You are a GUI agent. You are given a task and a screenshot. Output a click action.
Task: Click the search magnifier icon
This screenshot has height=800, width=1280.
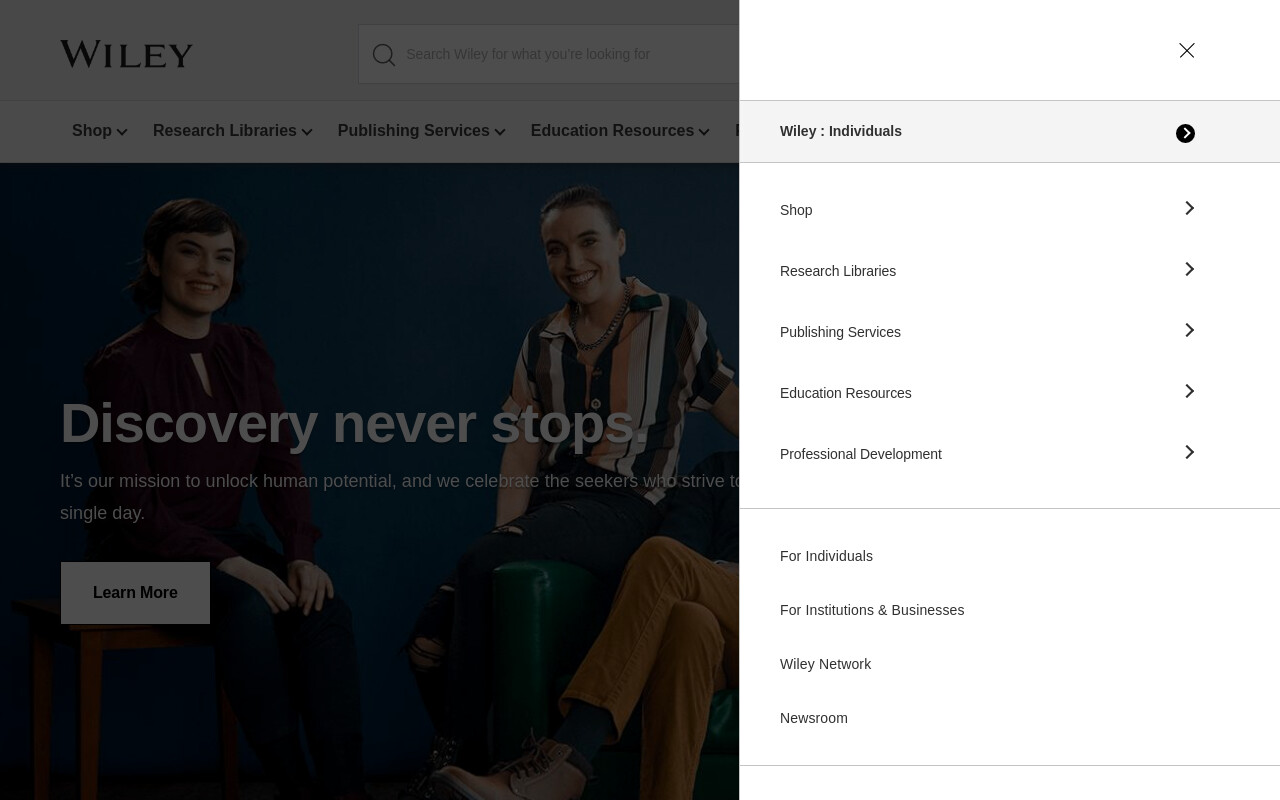(x=384, y=55)
